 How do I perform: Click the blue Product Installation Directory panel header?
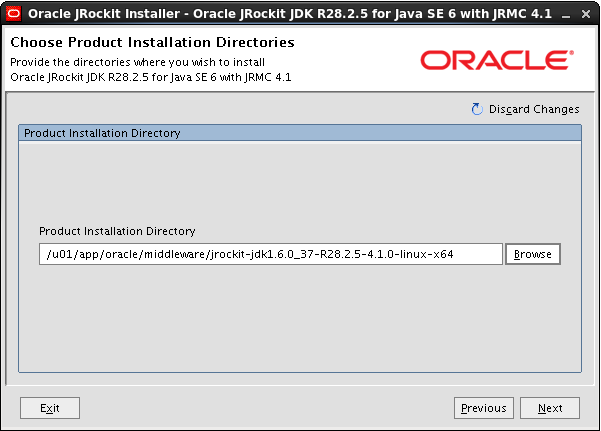(299, 132)
